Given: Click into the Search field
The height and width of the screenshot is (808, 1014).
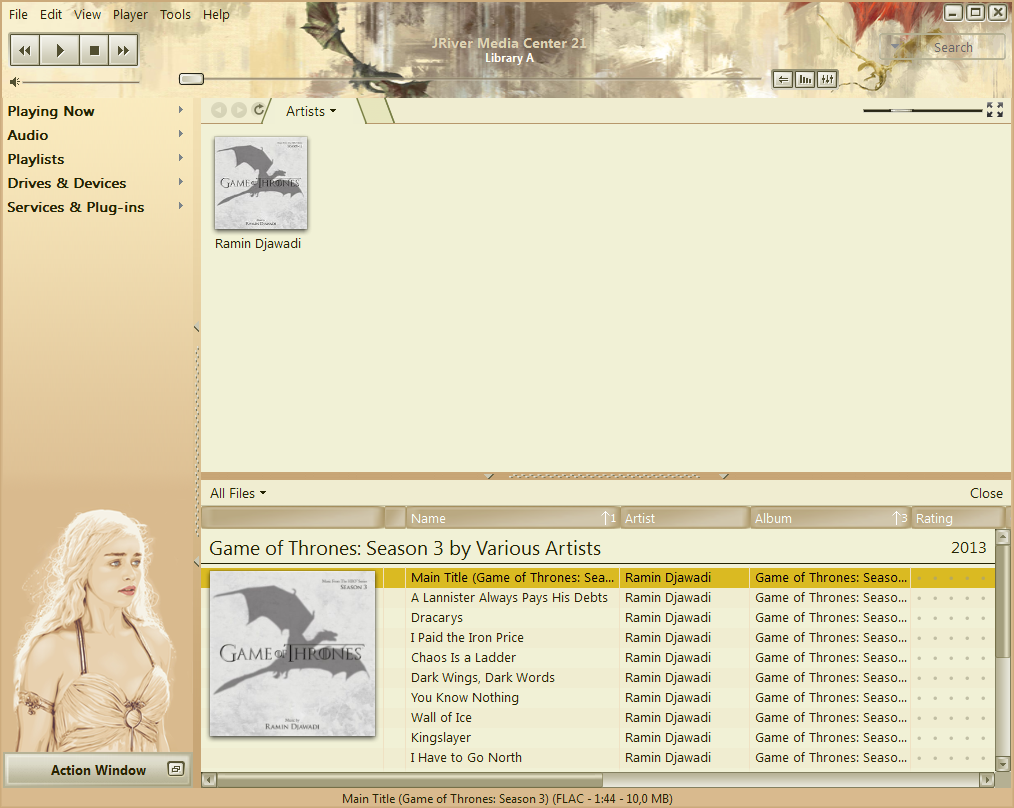Looking at the screenshot, I should point(953,47).
